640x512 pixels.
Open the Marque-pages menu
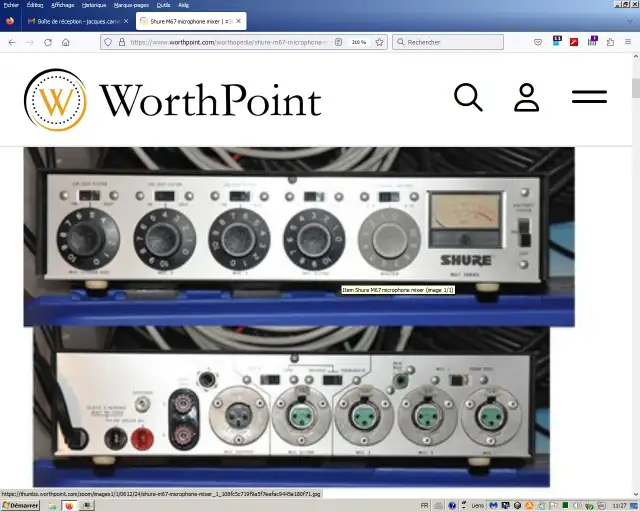click(x=131, y=5)
